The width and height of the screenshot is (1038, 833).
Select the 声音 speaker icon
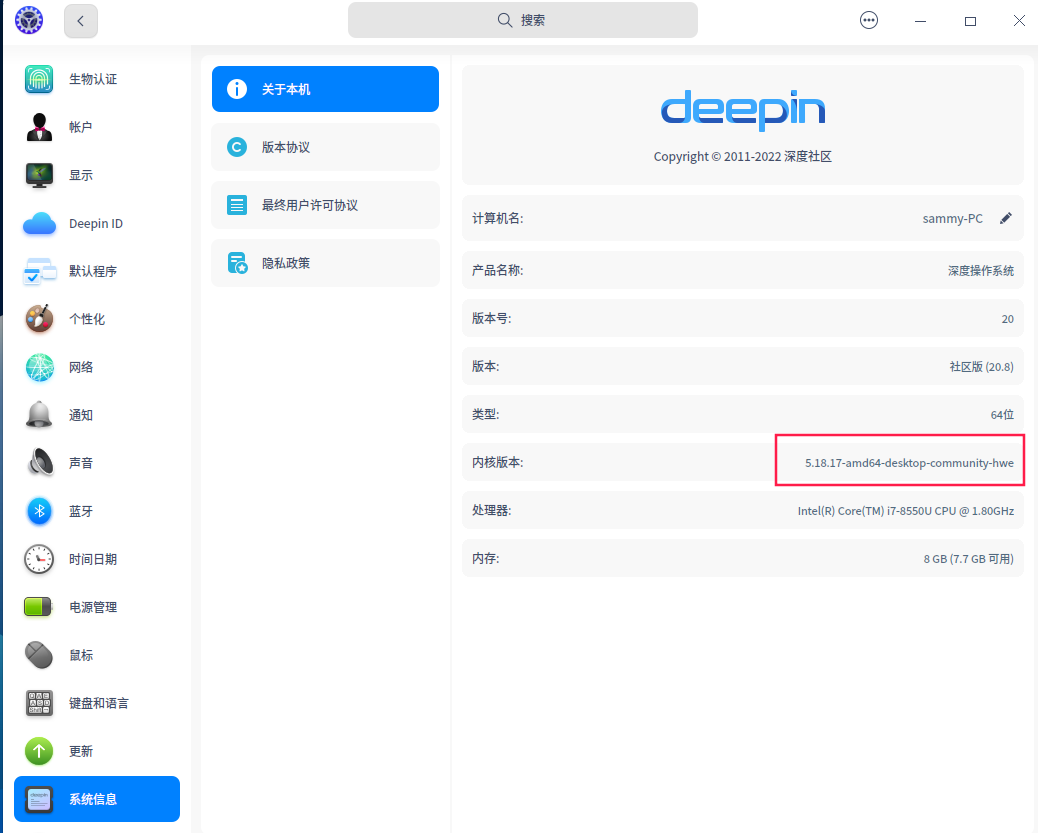39,463
